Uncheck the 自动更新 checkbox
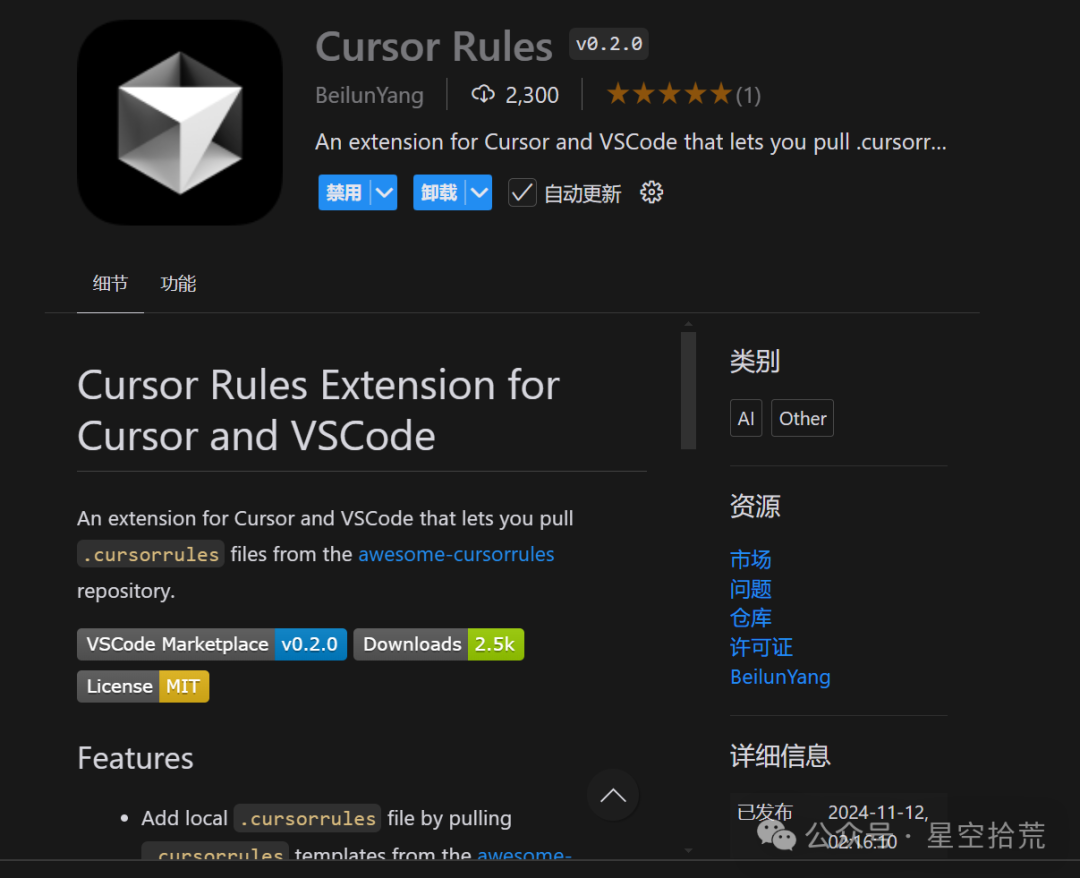The image size is (1080, 878). 521,192
